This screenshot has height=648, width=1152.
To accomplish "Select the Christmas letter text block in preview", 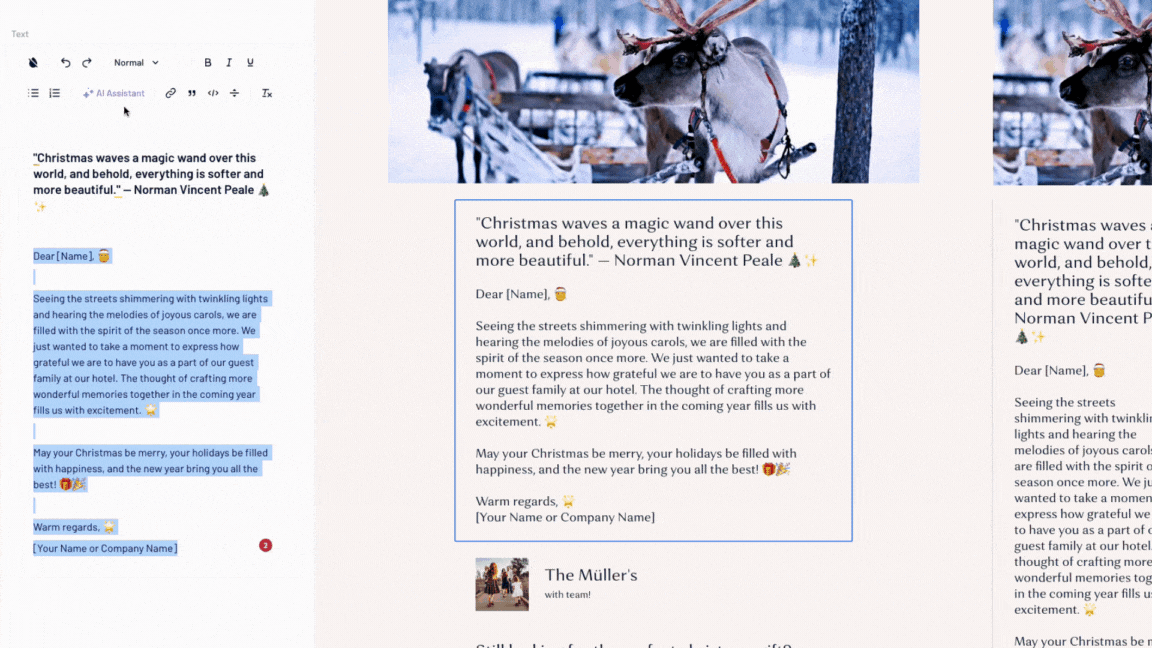I will [653, 370].
